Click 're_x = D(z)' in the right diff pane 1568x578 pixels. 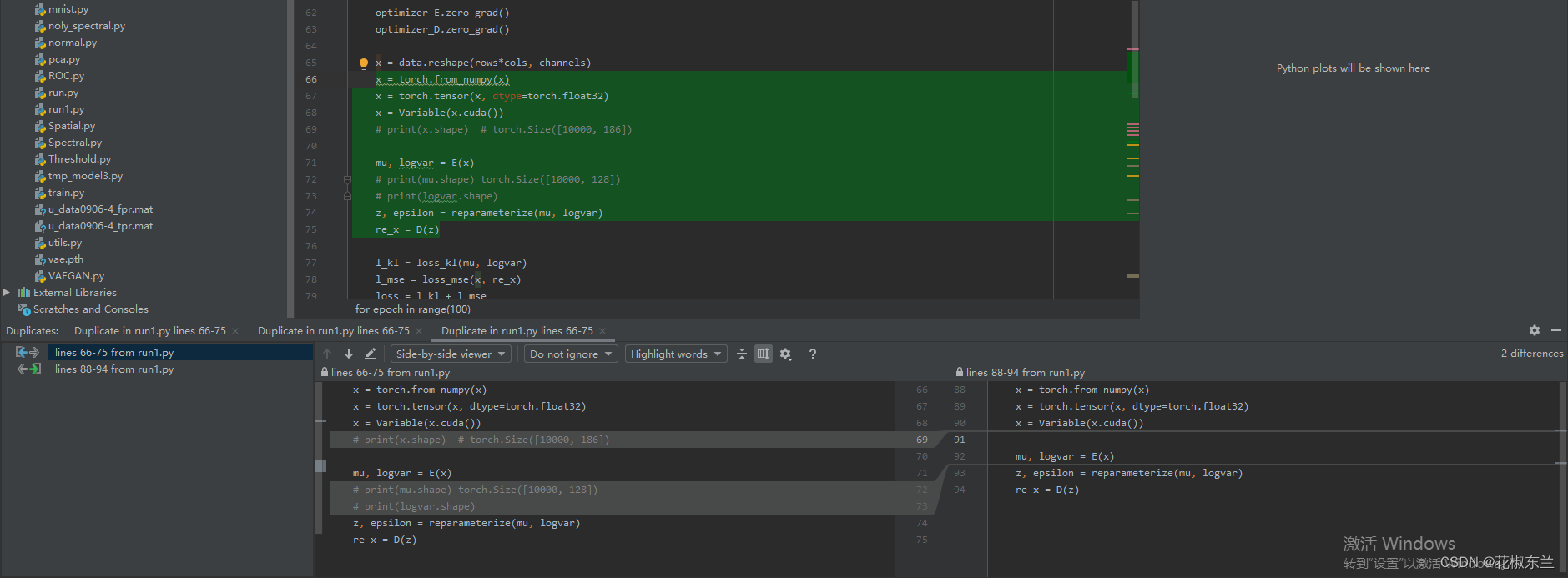(x=1047, y=490)
